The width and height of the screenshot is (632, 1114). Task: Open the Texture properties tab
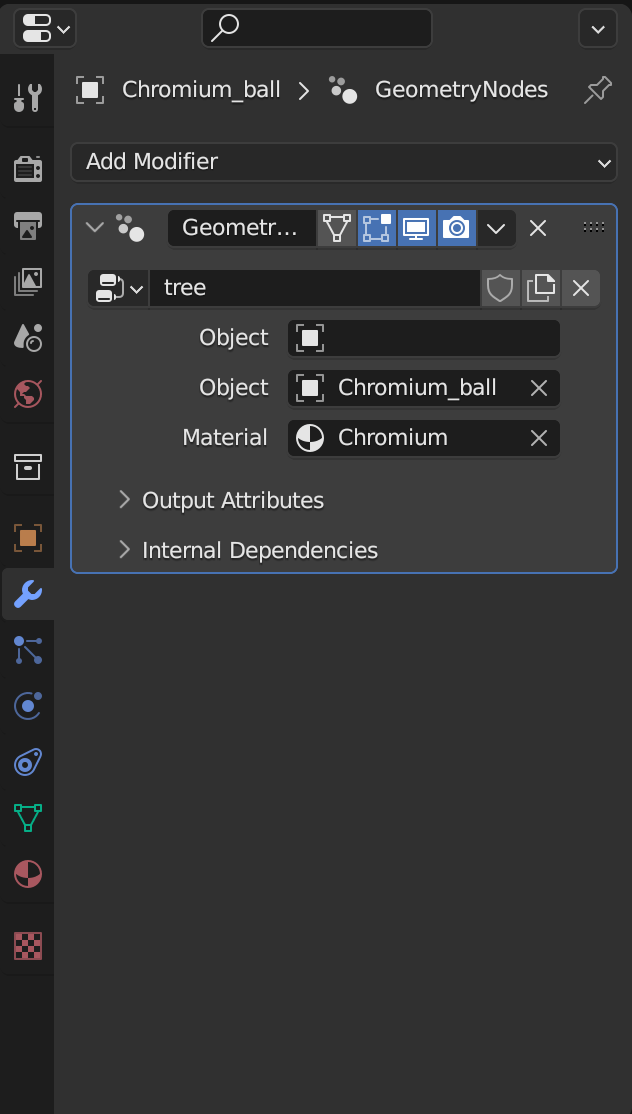pyautogui.click(x=28, y=946)
